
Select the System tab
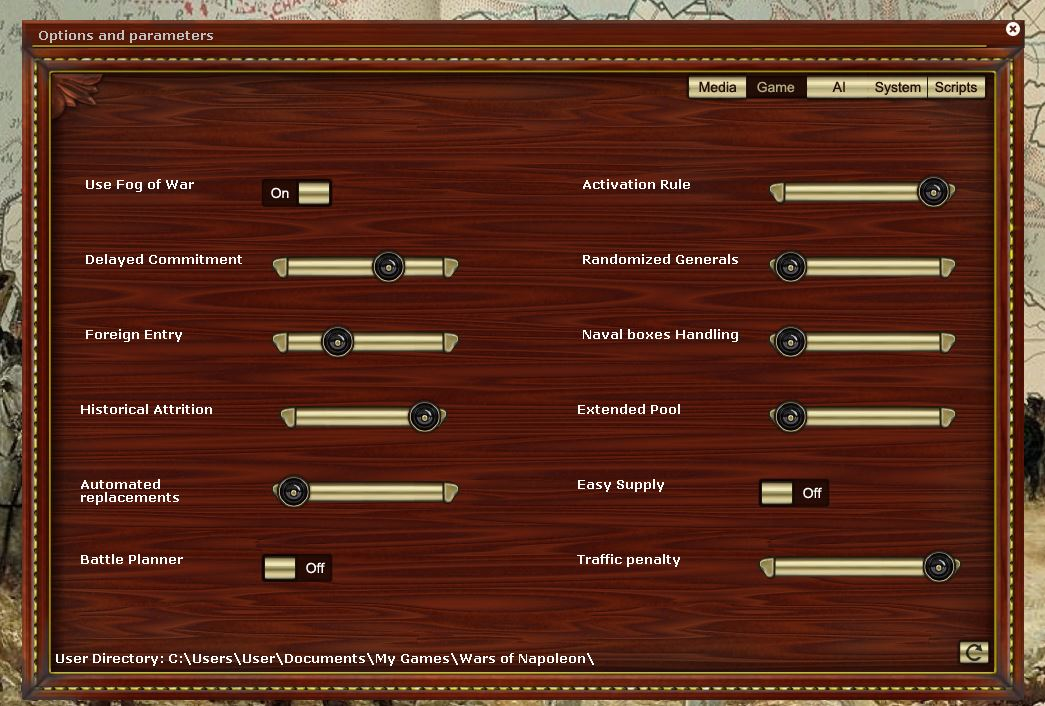897,87
